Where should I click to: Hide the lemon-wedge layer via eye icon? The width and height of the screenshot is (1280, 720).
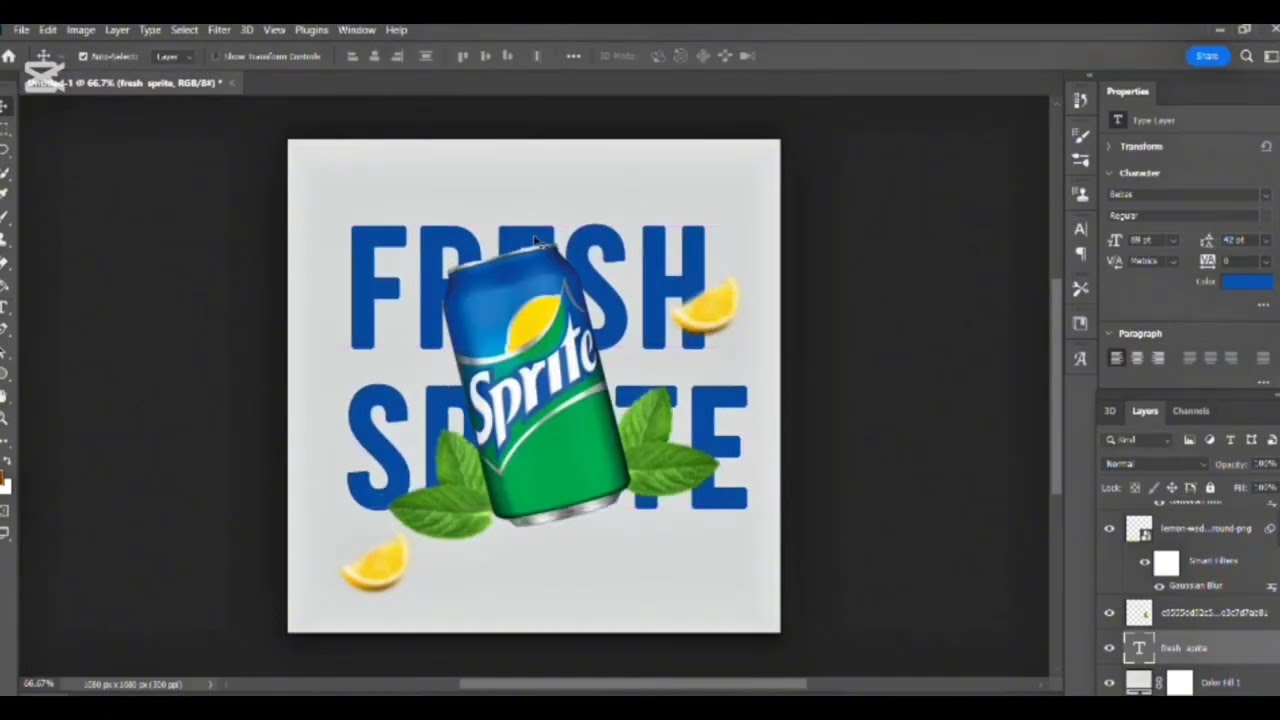[x=1109, y=529]
